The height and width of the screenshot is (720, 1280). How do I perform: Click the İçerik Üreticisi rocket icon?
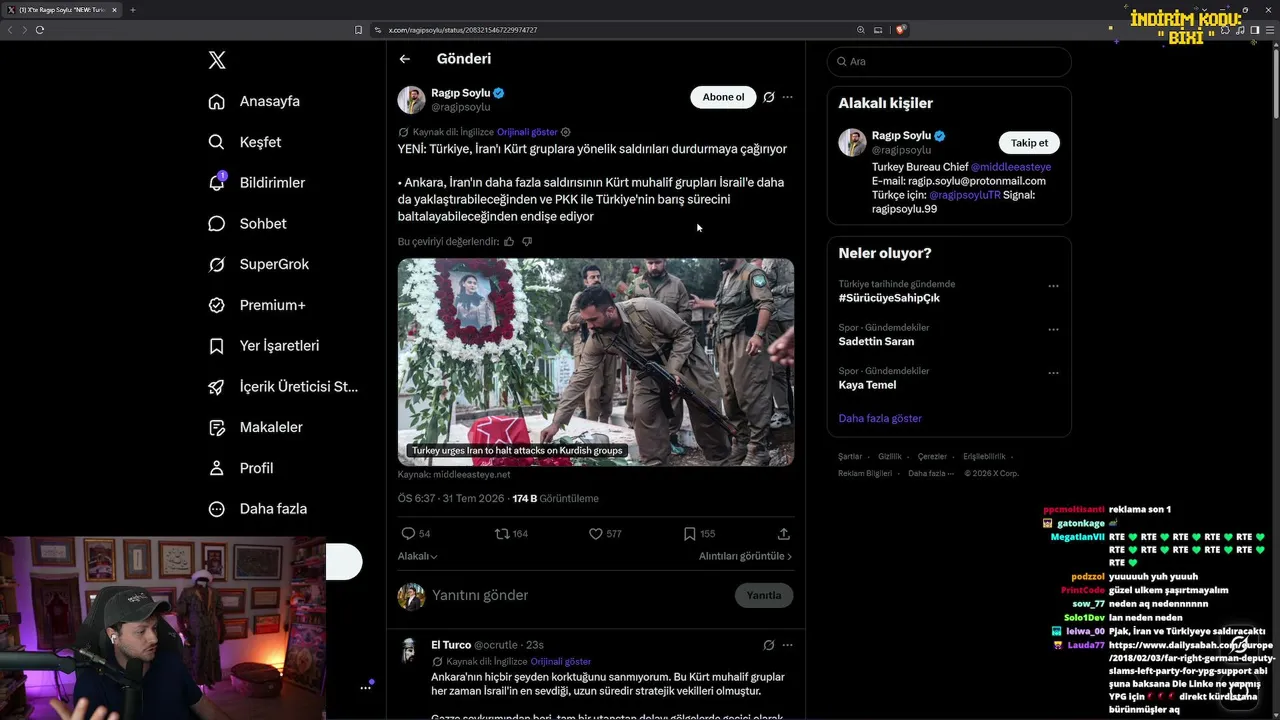(216, 387)
